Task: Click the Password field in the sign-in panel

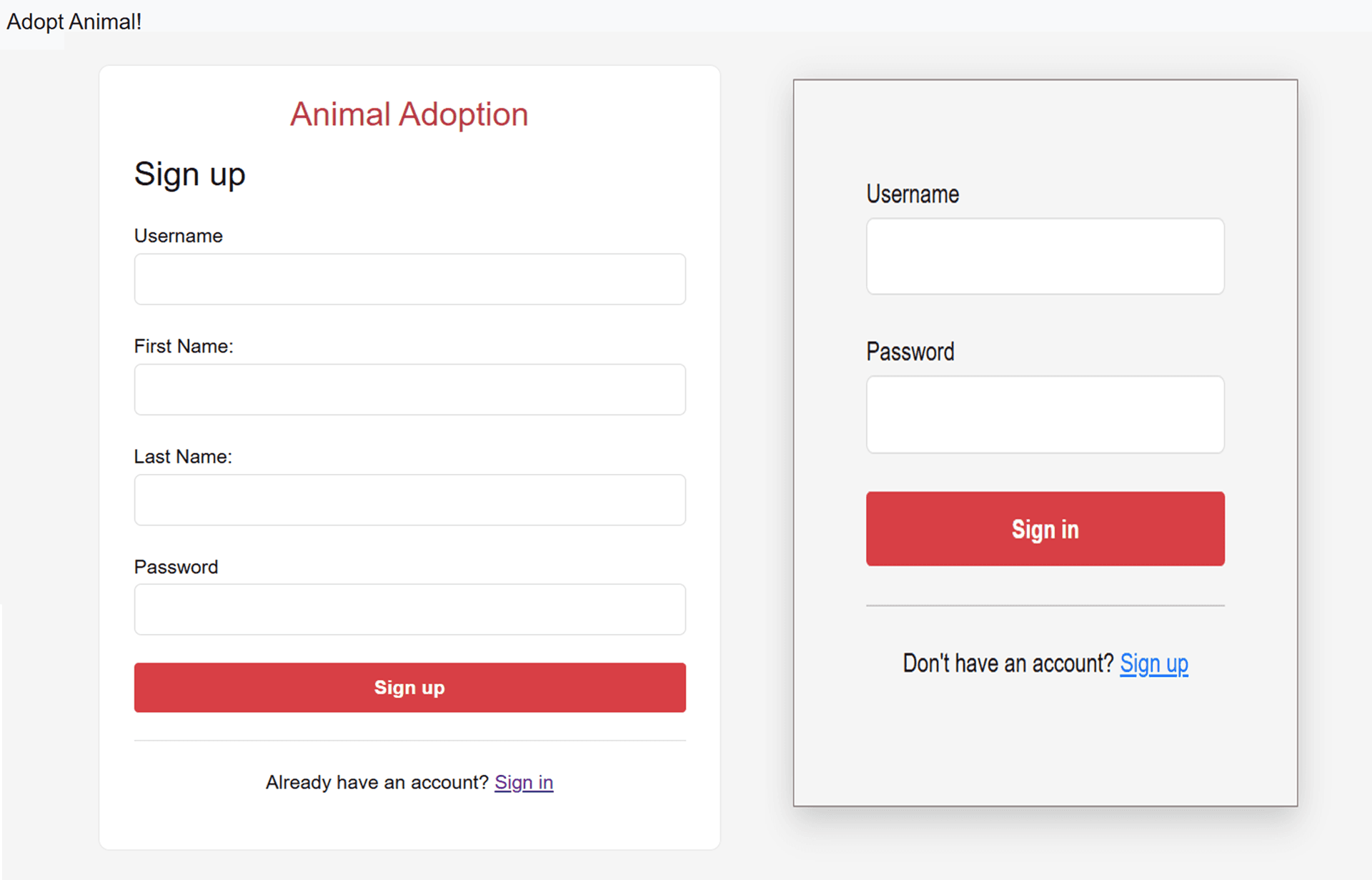Action: pos(1045,415)
